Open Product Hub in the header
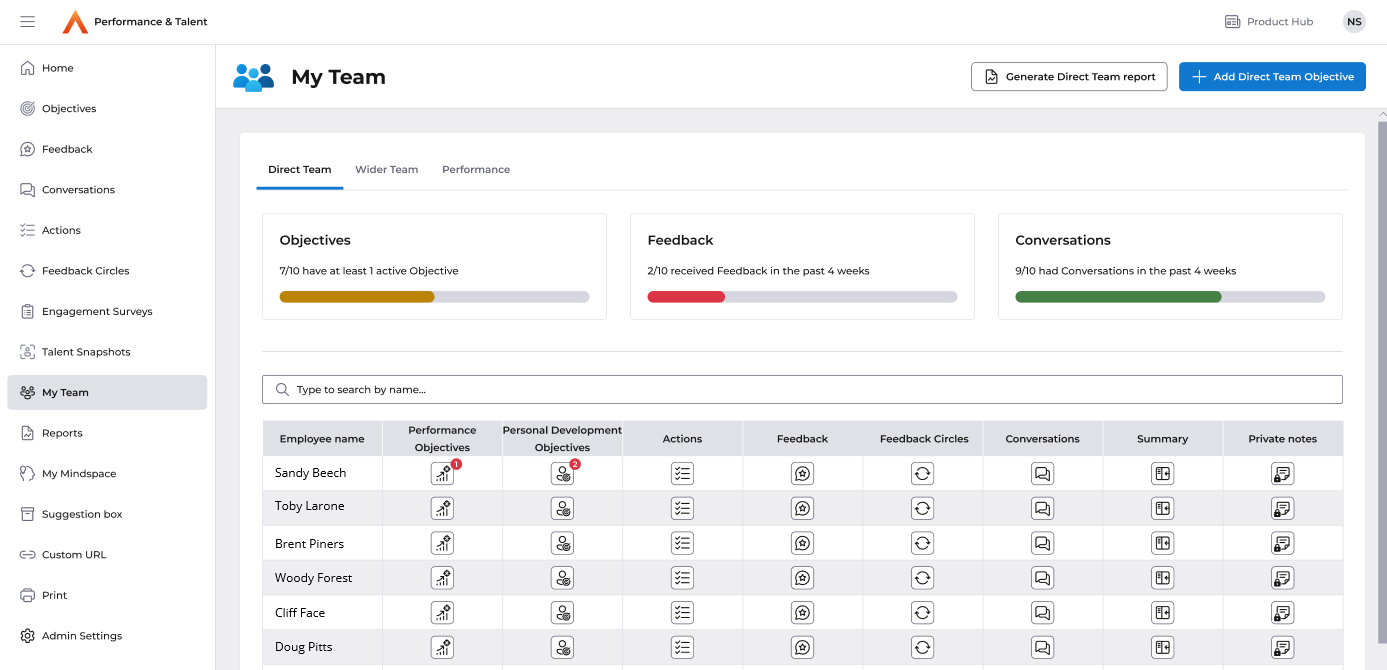The width and height of the screenshot is (1387, 670). (1269, 22)
